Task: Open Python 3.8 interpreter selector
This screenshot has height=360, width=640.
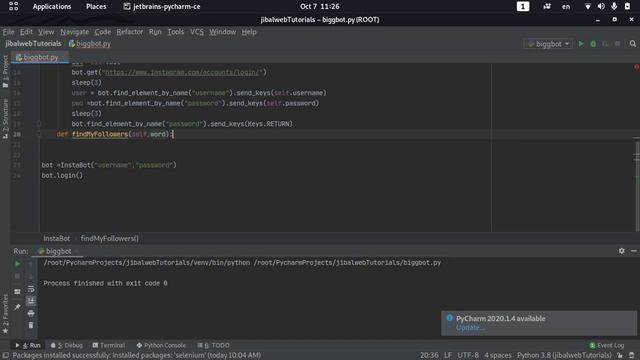Action: coord(564,356)
